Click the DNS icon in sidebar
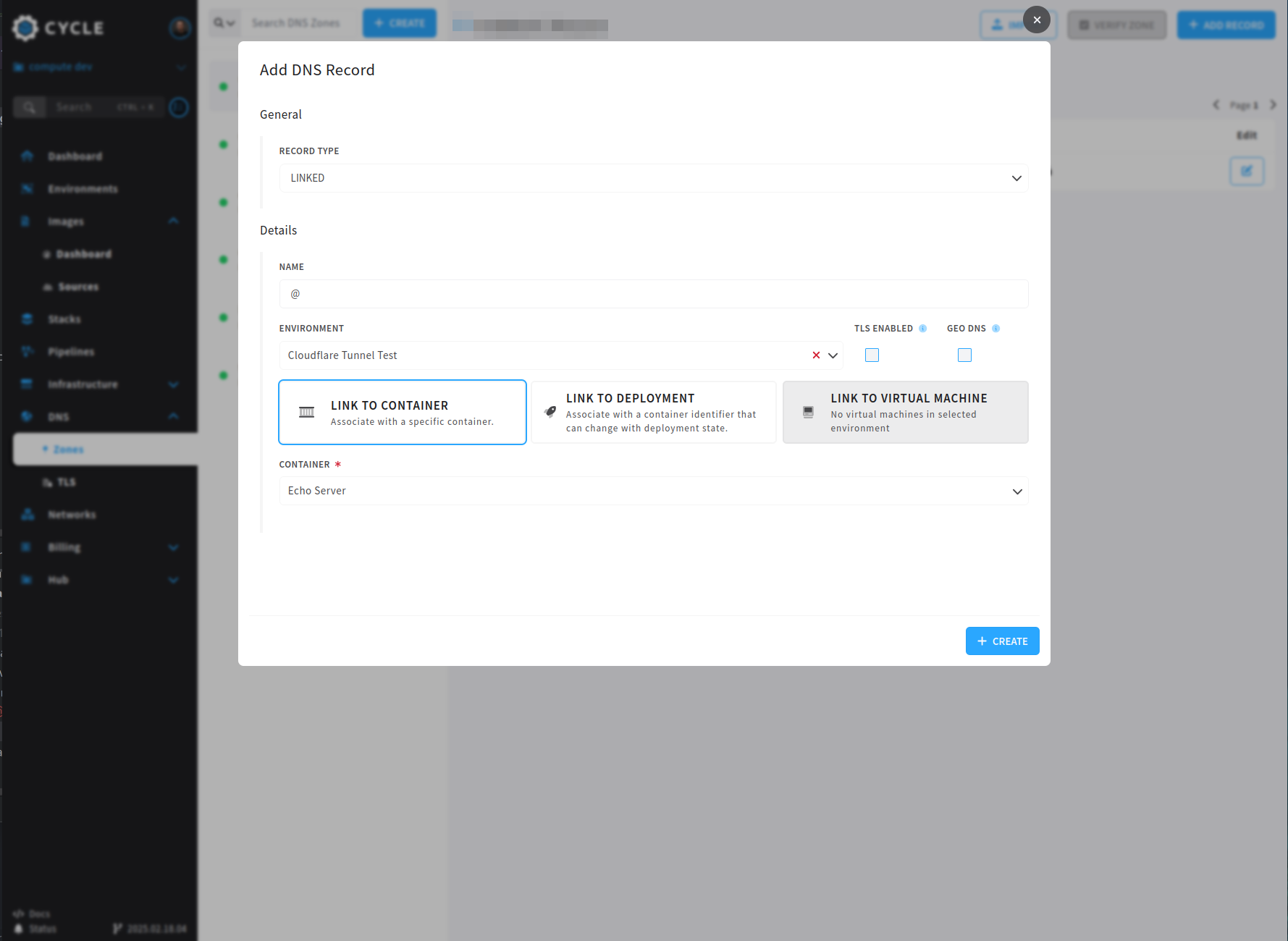1288x941 pixels. (x=28, y=417)
